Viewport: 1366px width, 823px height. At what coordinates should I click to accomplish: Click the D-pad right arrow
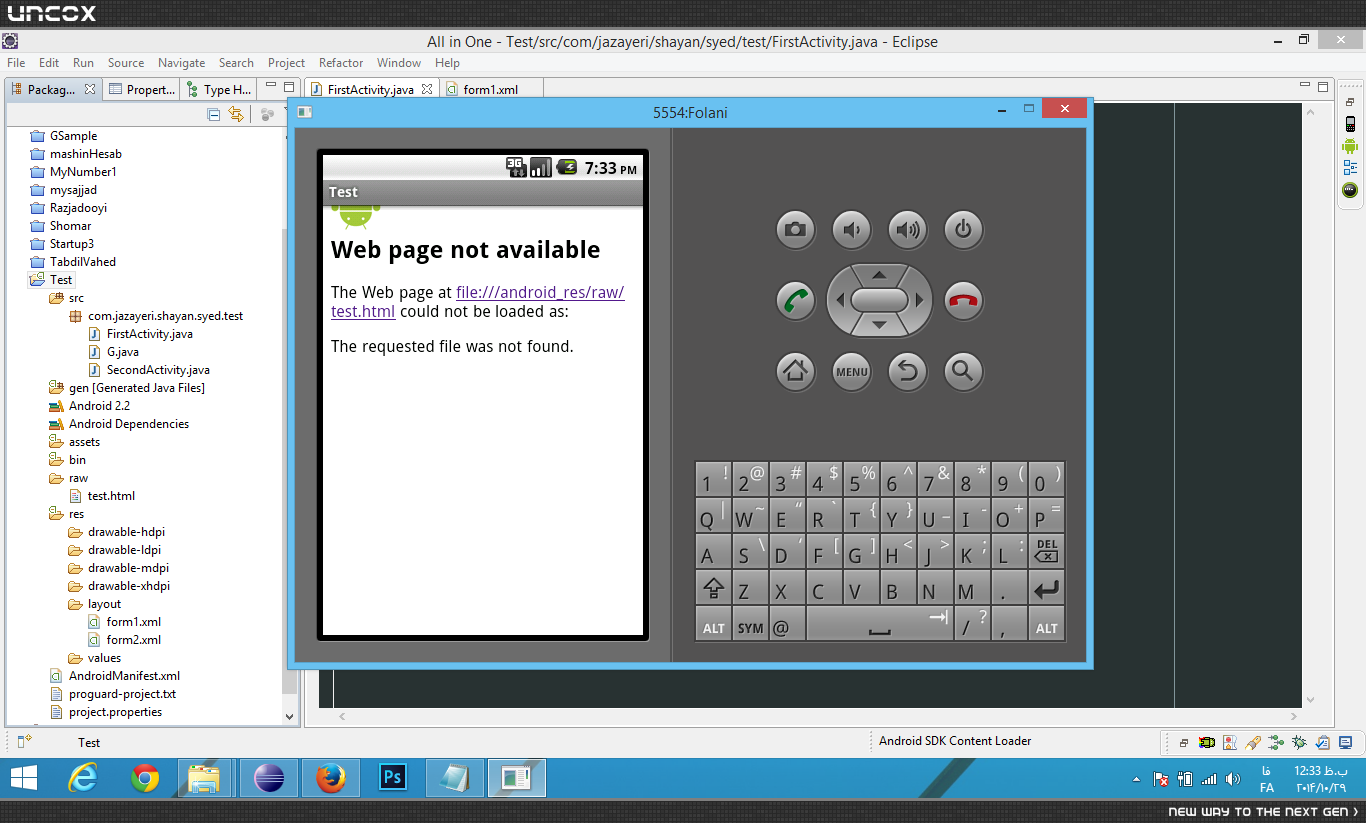point(919,300)
